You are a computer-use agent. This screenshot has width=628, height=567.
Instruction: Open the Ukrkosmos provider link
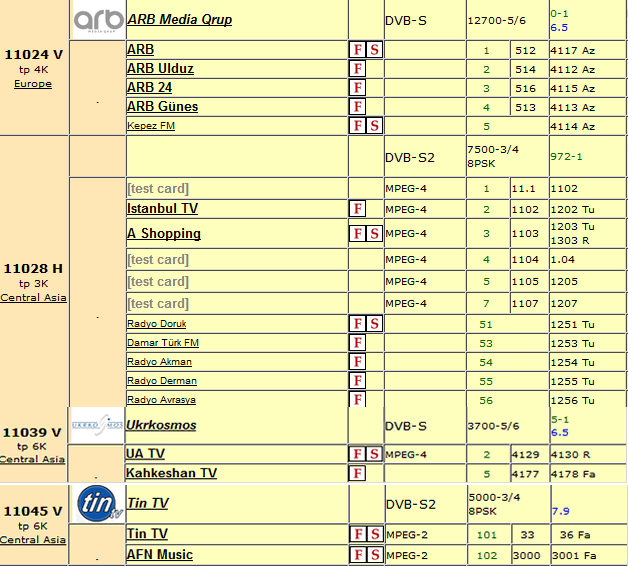(x=161, y=425)
